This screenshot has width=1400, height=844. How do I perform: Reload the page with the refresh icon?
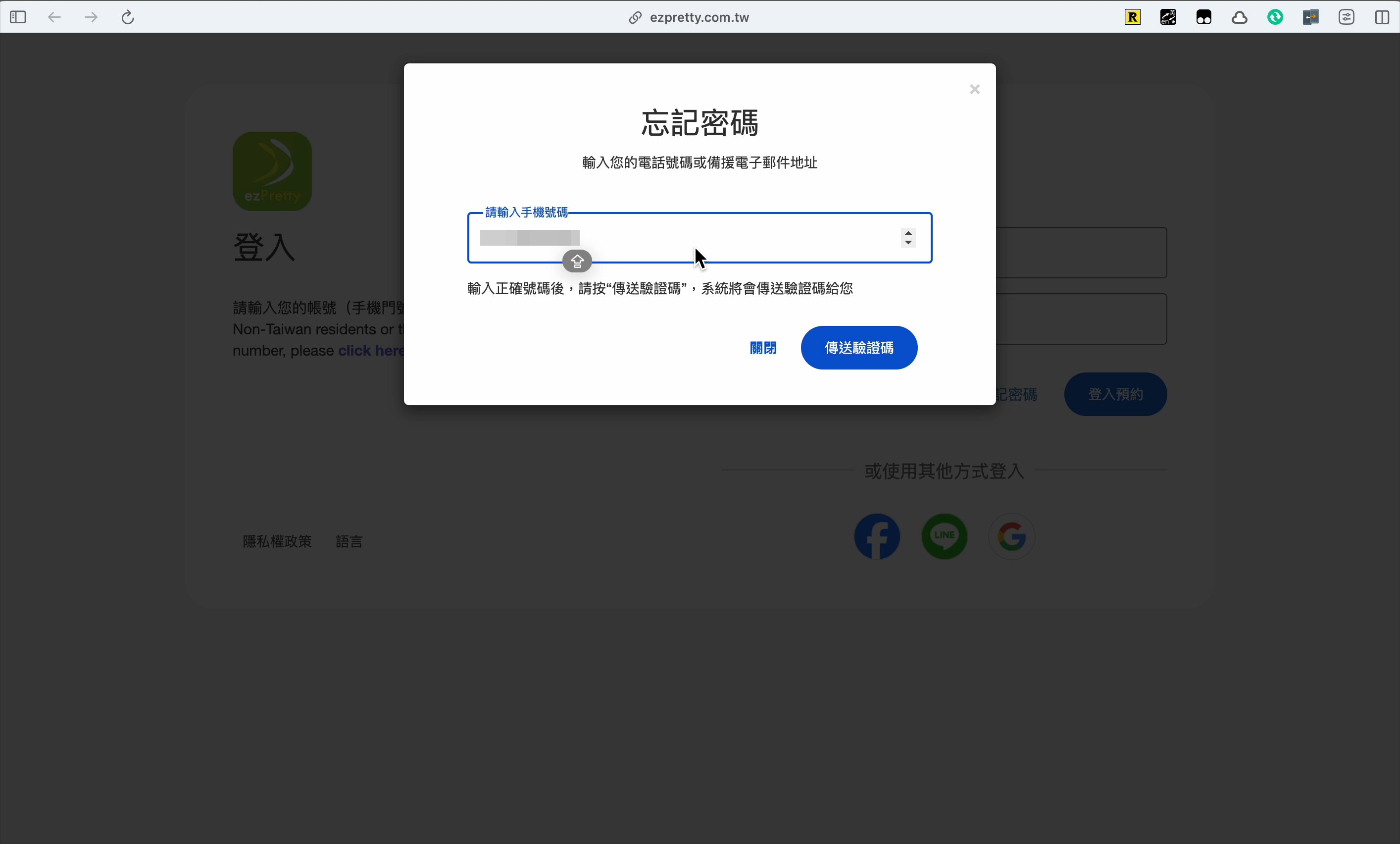coord(128,17)
